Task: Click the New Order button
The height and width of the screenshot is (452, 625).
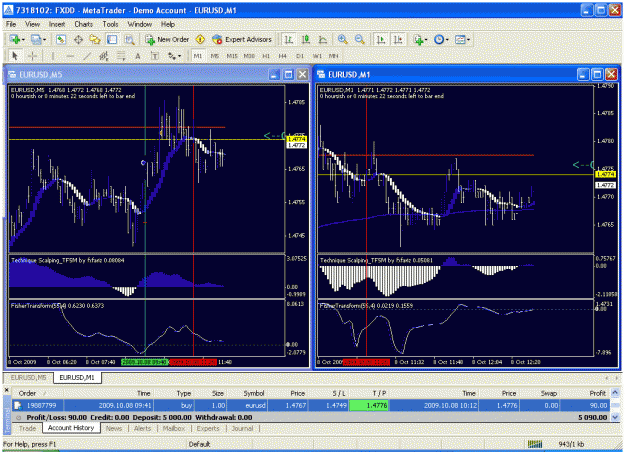Action: pyautogui.click(x=167, y=39)
